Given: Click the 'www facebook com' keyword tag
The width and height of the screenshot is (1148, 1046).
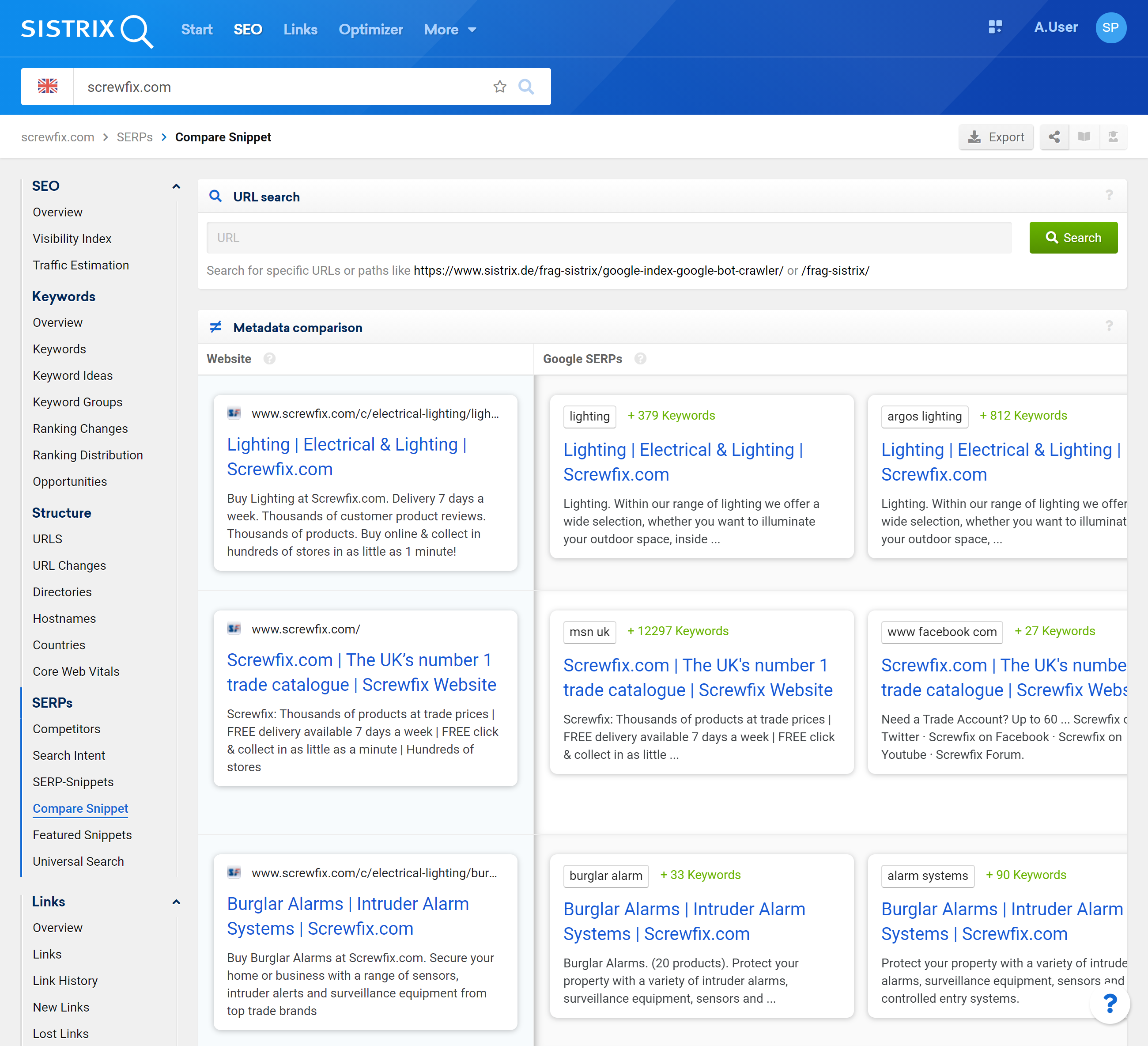Looking at the screenshot, I should click(x=942, y=632).
